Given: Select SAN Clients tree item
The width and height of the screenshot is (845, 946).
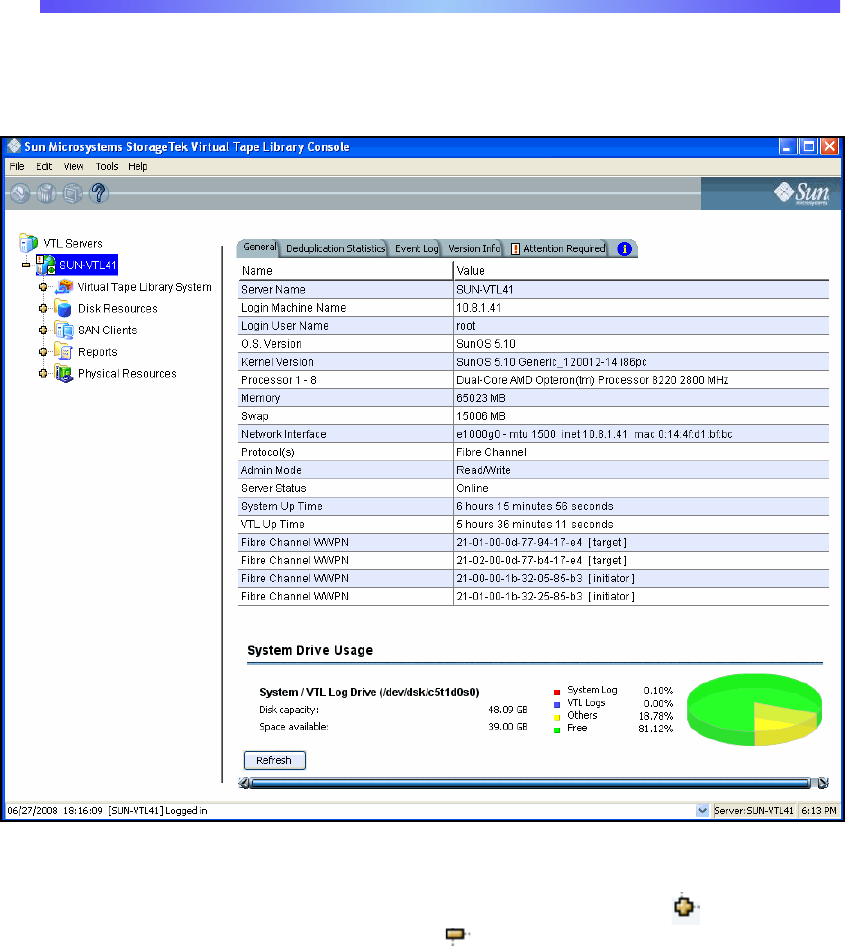Looking at the screenshot, I should tap(107, 330).
